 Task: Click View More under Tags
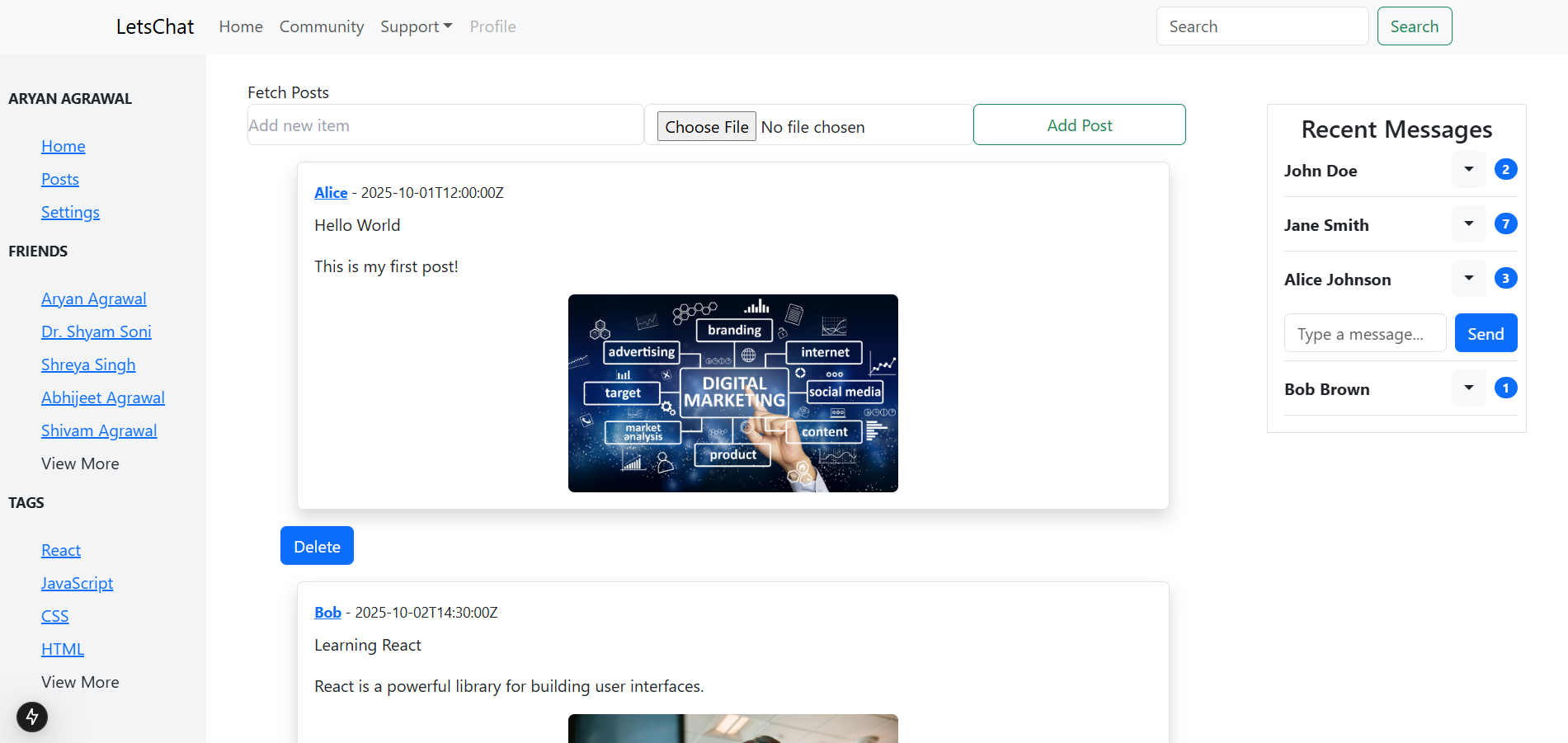(80, 682)
